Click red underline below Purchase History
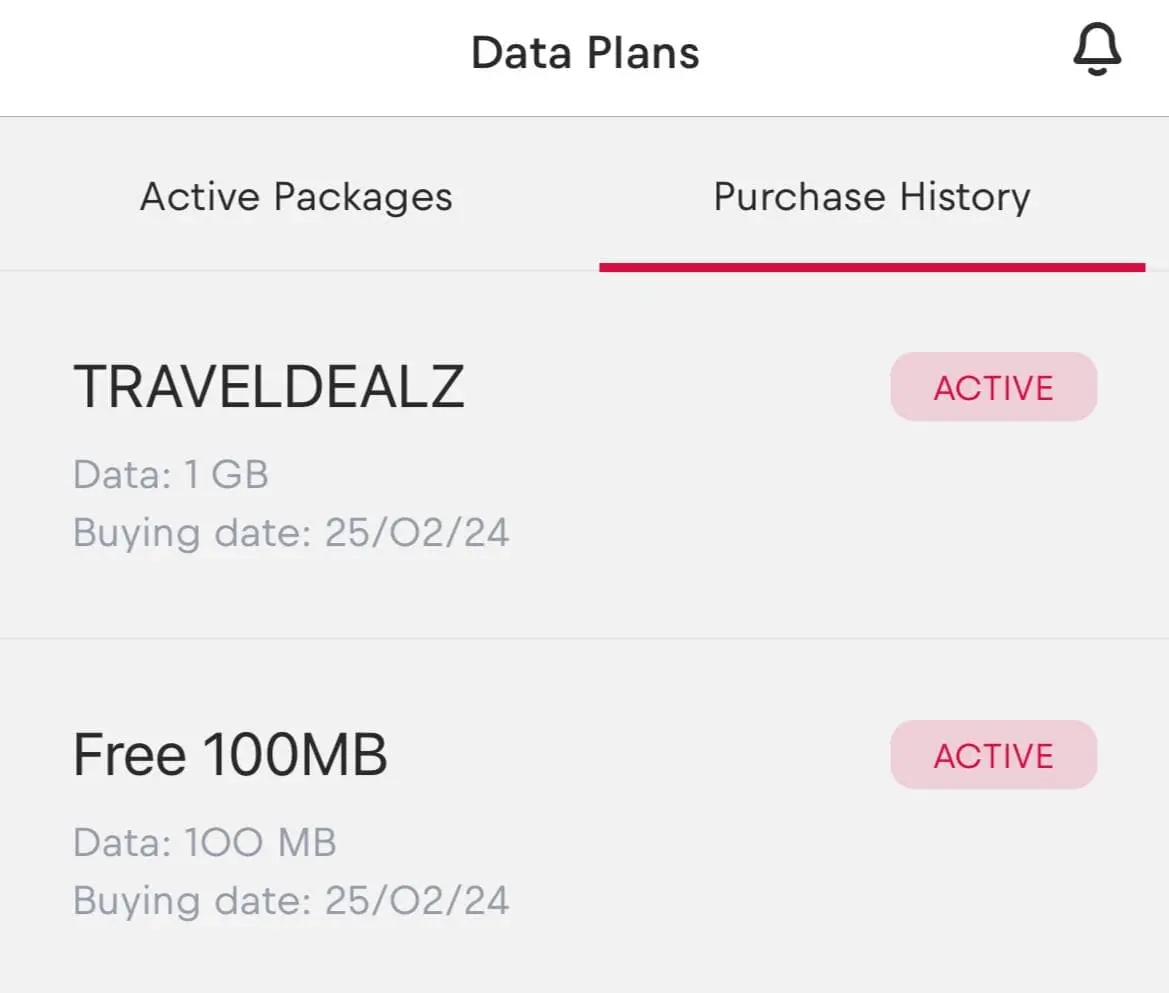 (871, 267)
